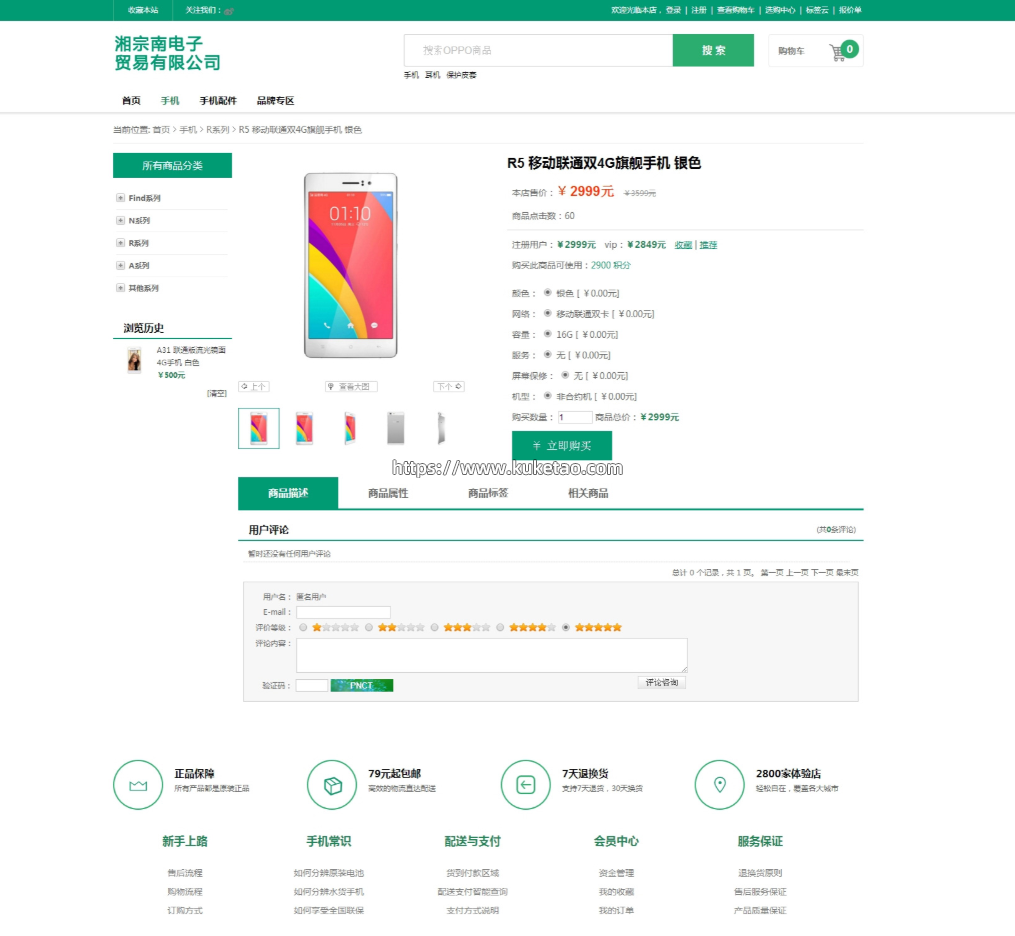
Task: Expand the Find系列 category
Action: (120, 198)
